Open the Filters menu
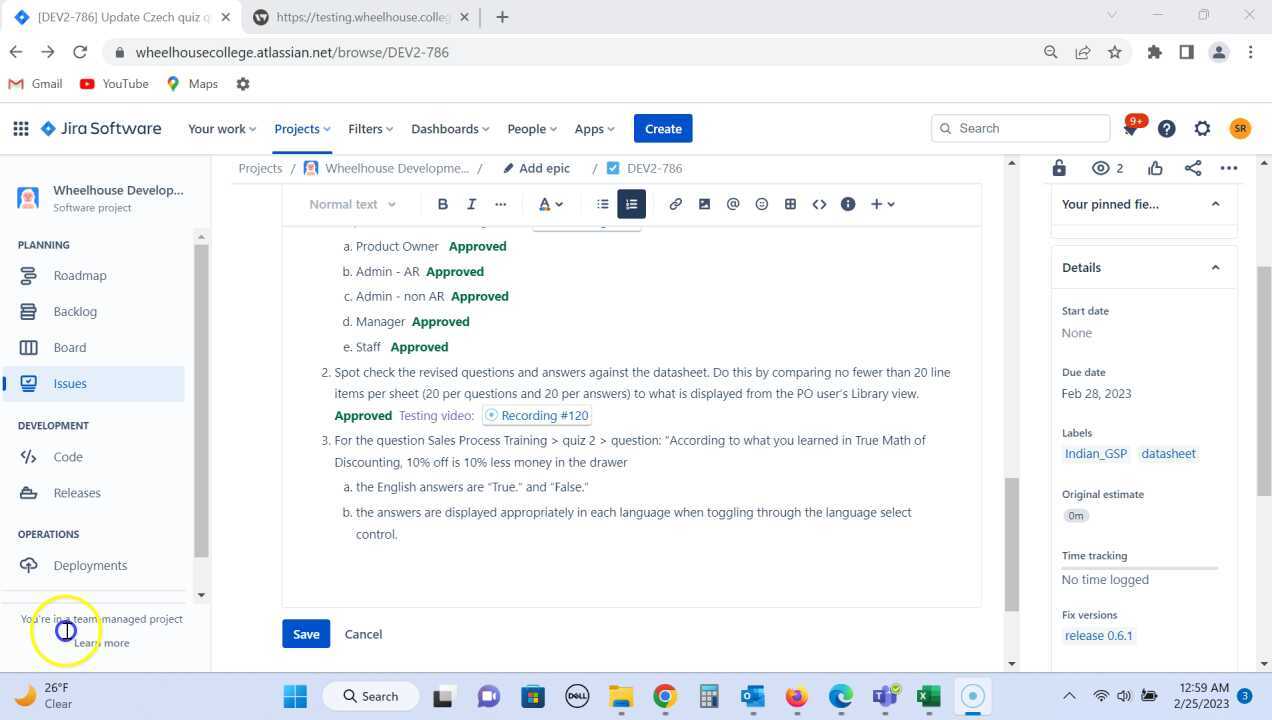The height and width of the screenshot is (720, 1272). [370, 129]
